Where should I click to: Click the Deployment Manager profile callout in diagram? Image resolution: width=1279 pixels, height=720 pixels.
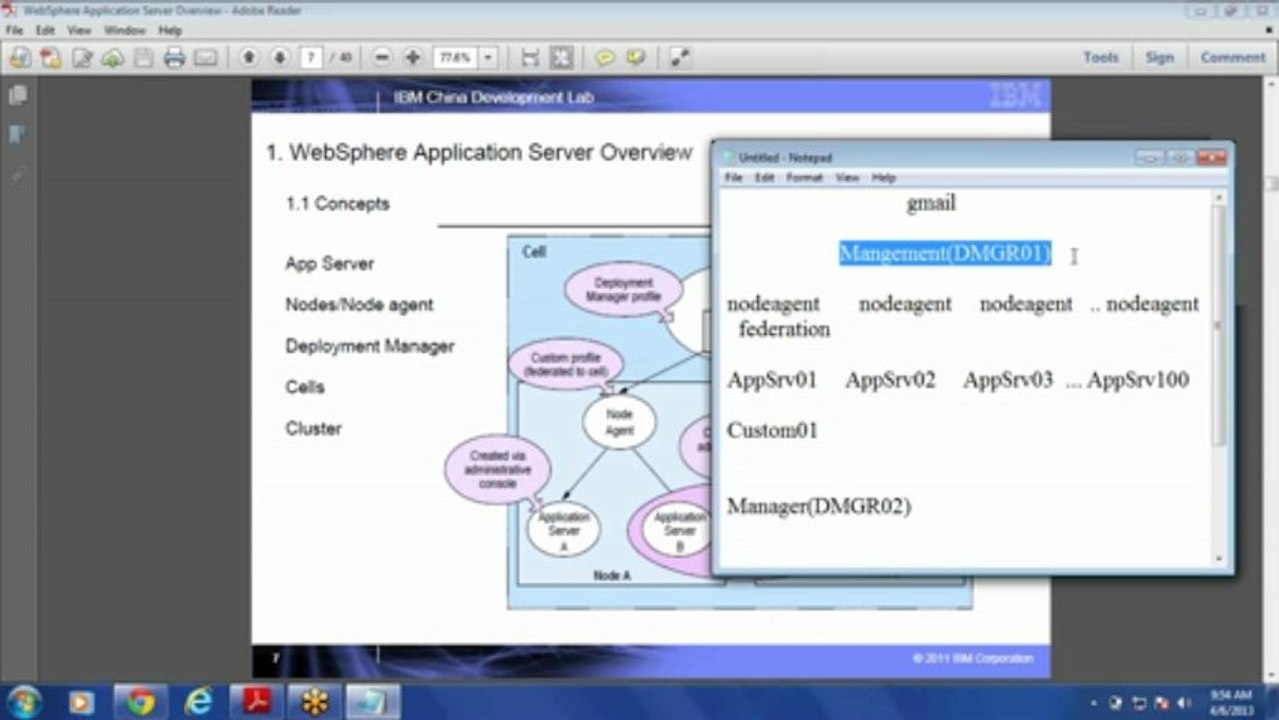click(x=623, y=289)
